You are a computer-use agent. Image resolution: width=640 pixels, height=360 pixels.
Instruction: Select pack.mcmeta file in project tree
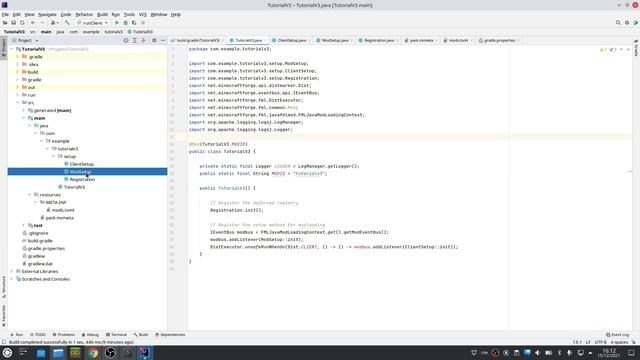pyautogui.click(x=60, y=218)
